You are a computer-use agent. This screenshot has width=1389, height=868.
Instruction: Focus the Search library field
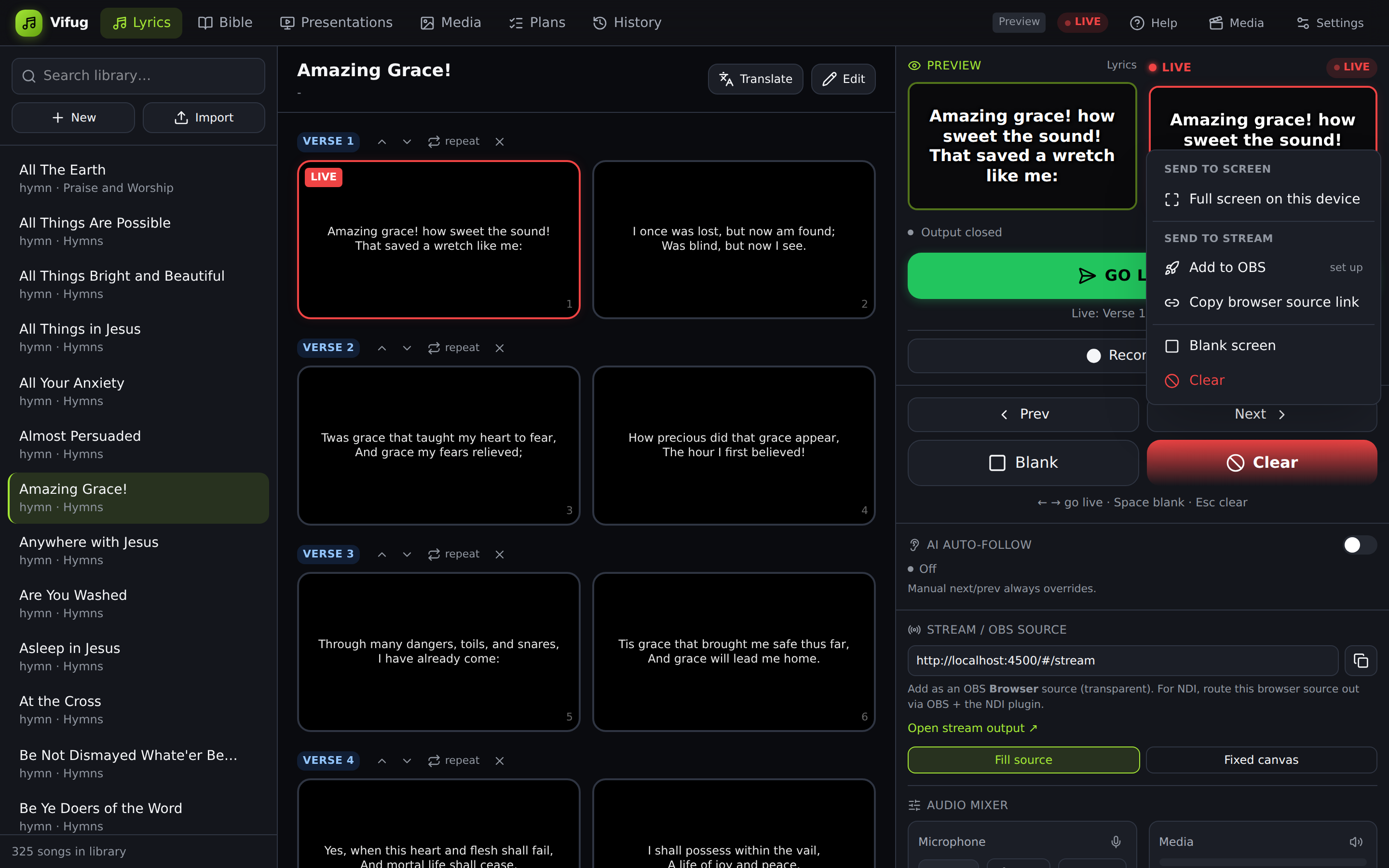coord(138,76)
